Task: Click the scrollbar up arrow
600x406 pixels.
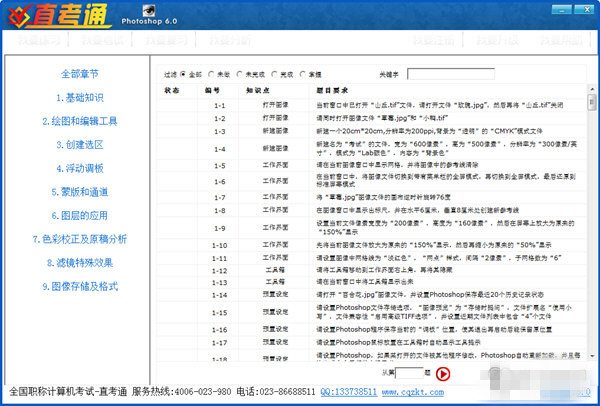Action: (x=593, y=92)
